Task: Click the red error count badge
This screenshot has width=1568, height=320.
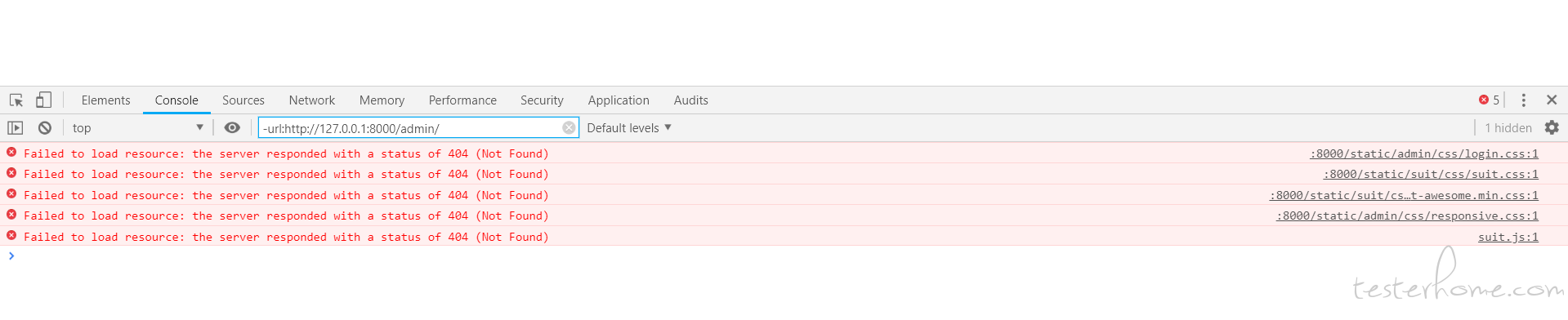Action: [x=1489, y=100]
